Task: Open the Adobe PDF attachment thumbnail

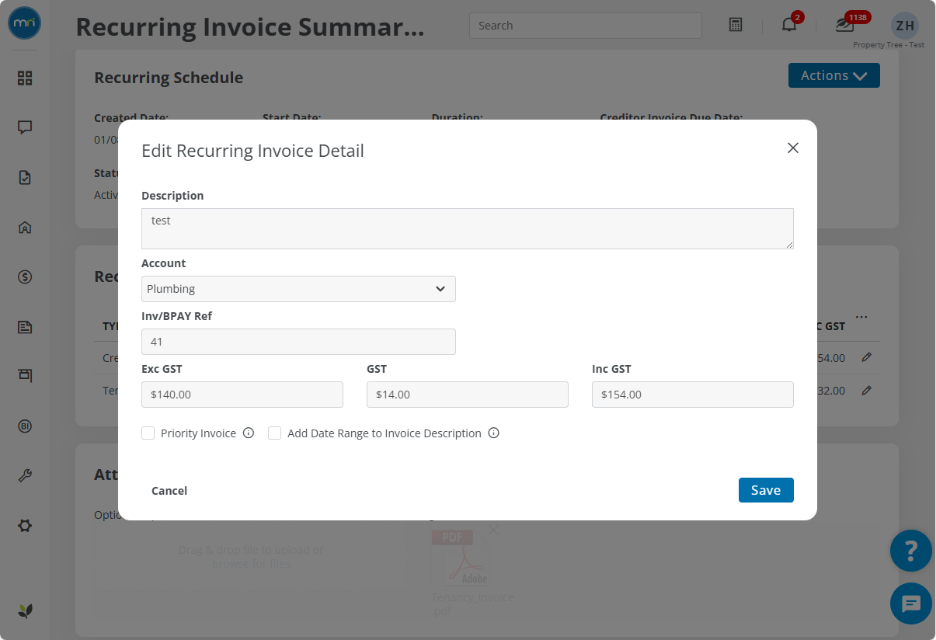Action: [460, 558]
